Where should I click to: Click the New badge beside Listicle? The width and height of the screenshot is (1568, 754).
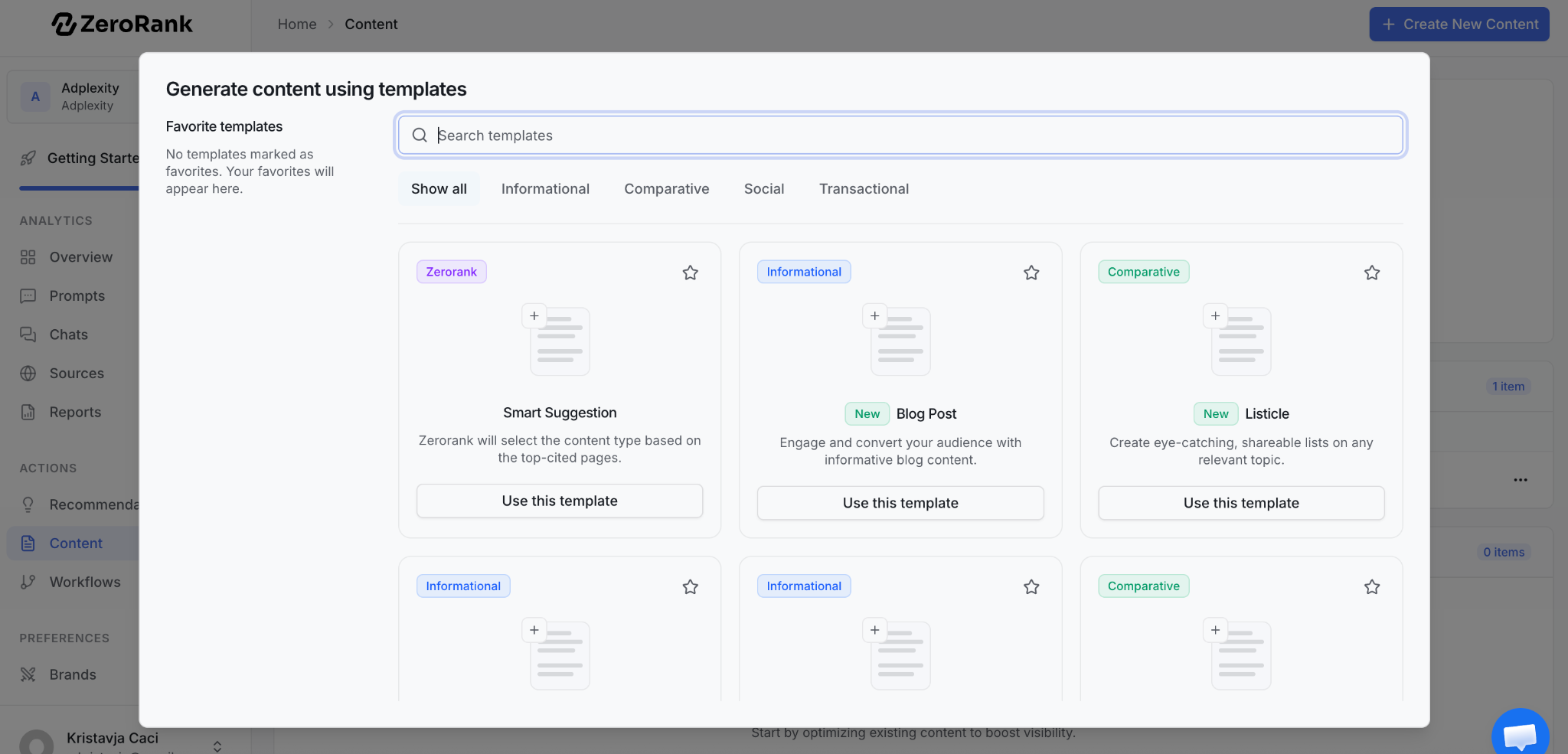(x=1216, y=414)
